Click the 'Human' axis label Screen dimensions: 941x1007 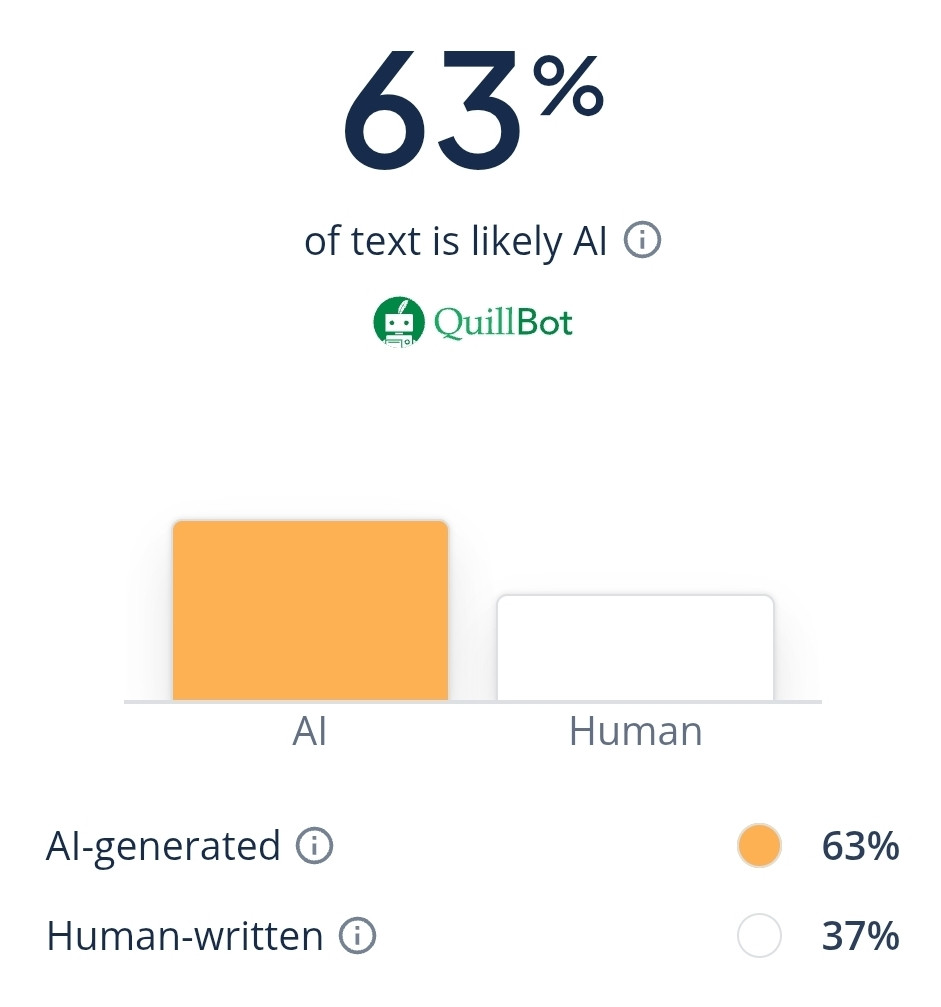(x=635, y=731)
